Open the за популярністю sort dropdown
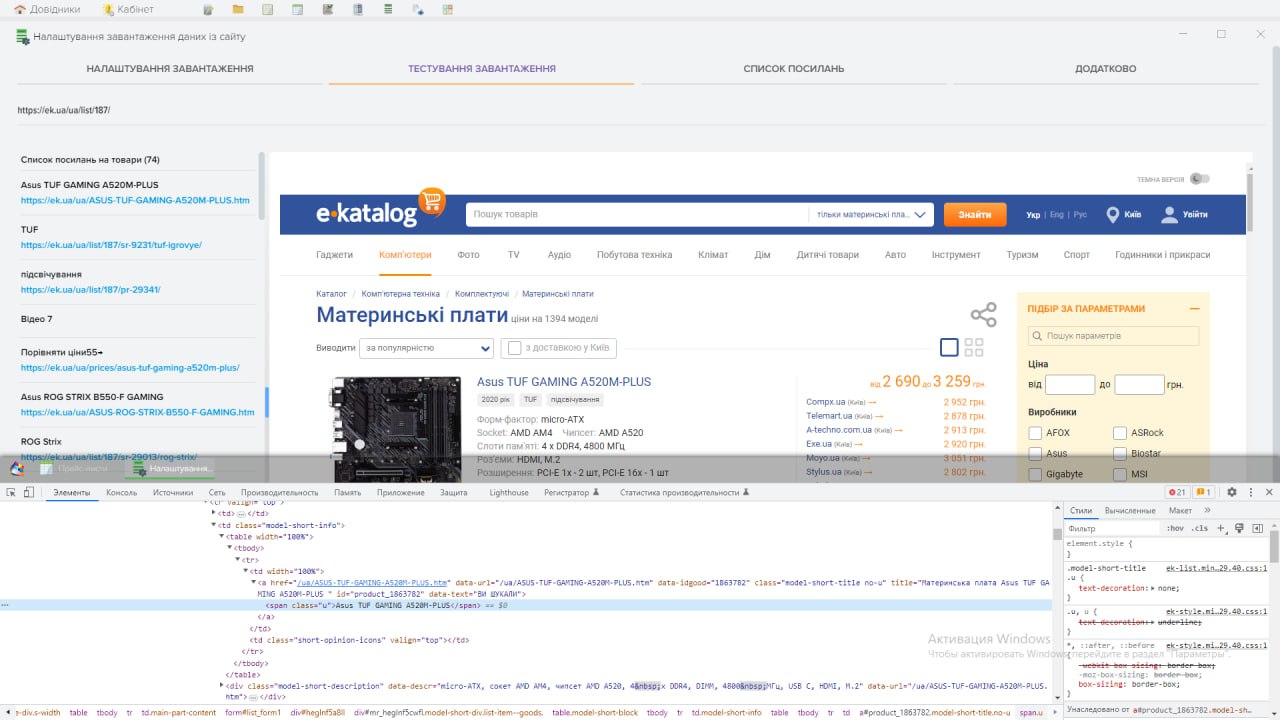 click(427, 348)
